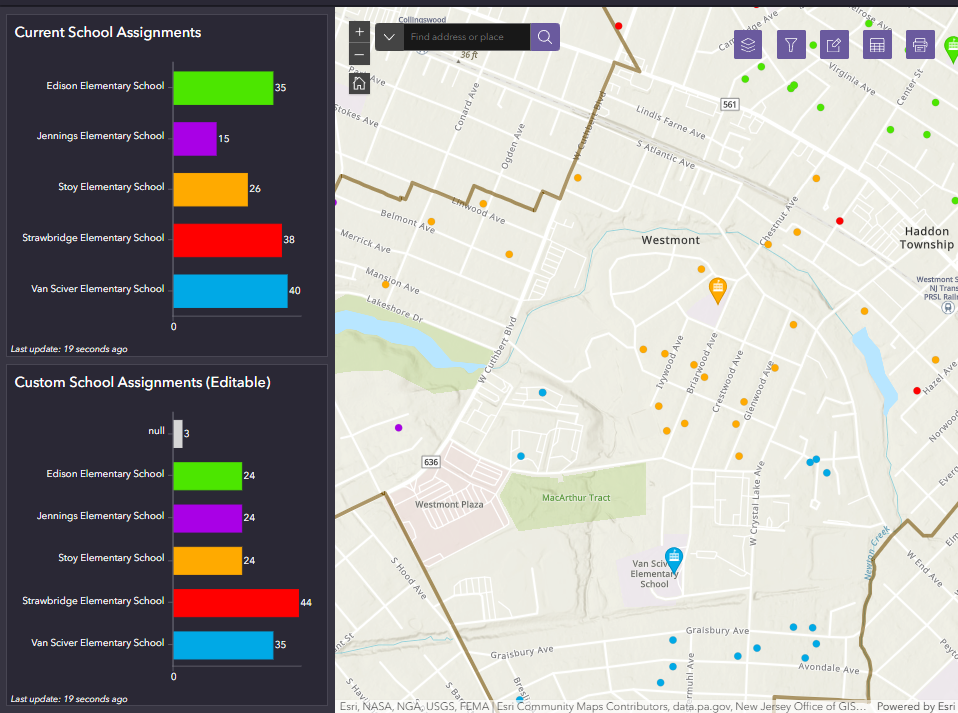Click green Edison bar in Current chart
Screen dimensions: 958x713
[223, 88]
